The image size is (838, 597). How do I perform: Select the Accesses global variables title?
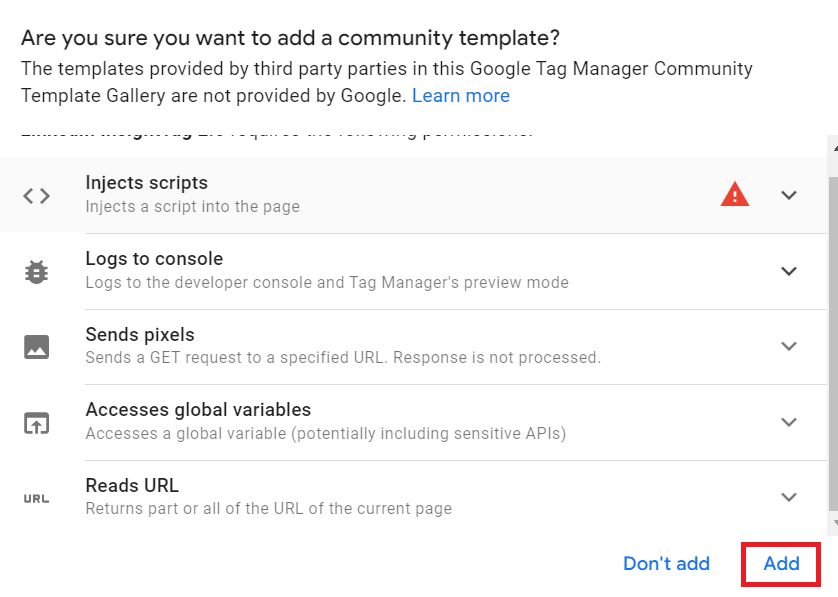(x=198, y=410)
